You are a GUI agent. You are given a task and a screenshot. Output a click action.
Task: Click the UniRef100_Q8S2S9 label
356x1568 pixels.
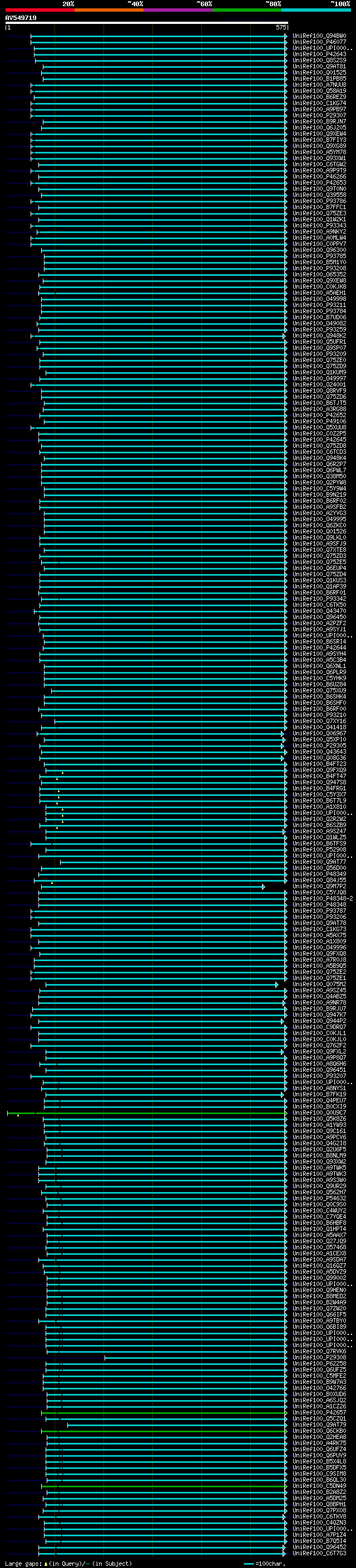pyautogui.click(x=319, y=60)
